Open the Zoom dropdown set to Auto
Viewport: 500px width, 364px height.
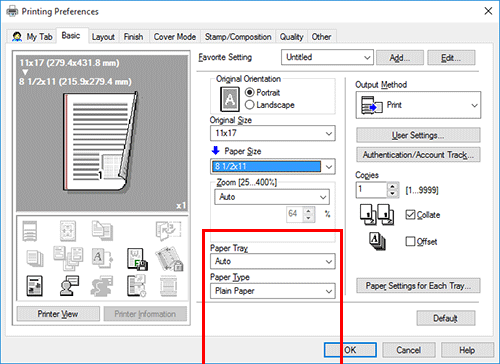pos(272,197)
